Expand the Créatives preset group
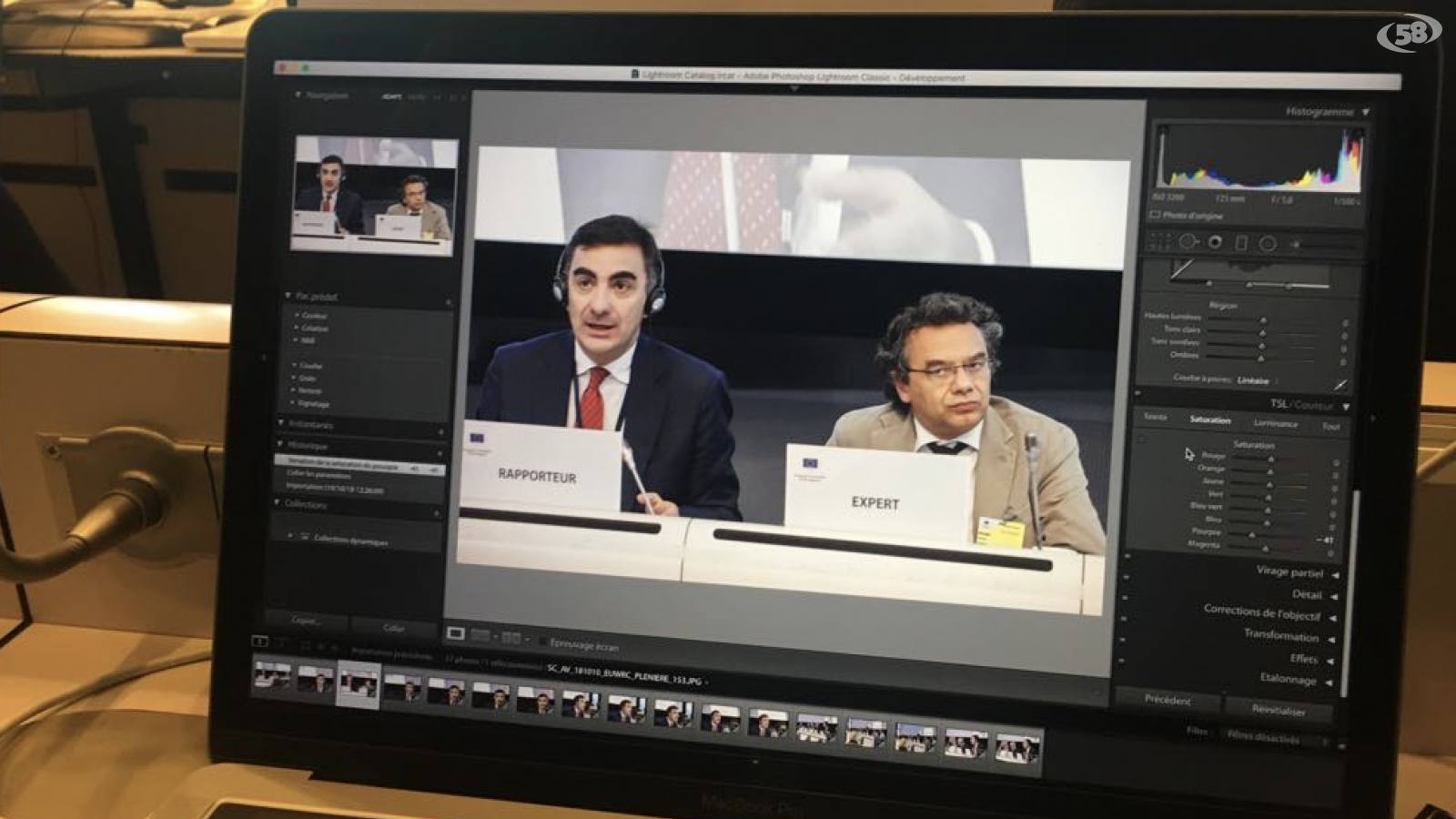Viewport: 1456px width, 819px height. [296, 327]
